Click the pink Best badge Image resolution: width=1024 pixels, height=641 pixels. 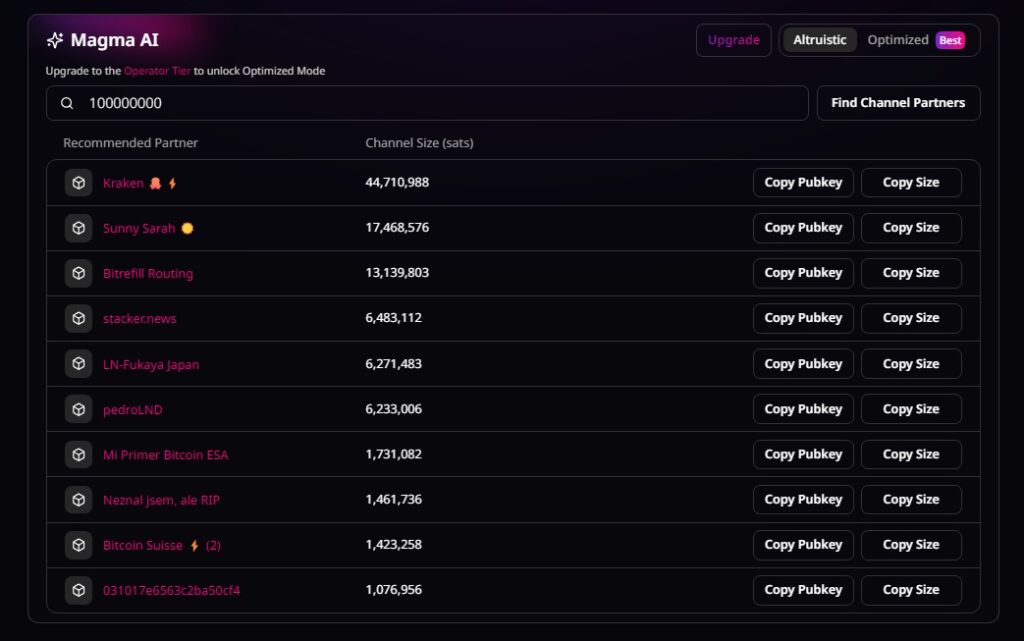point(950,40)
